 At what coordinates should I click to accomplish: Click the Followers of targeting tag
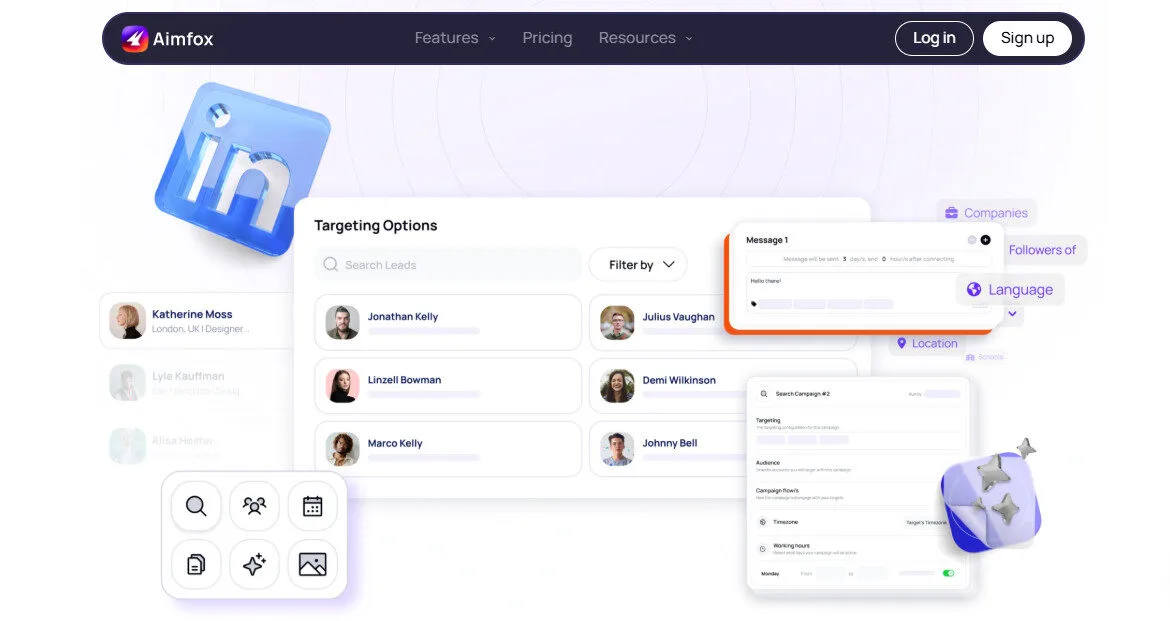[1044, 249]
